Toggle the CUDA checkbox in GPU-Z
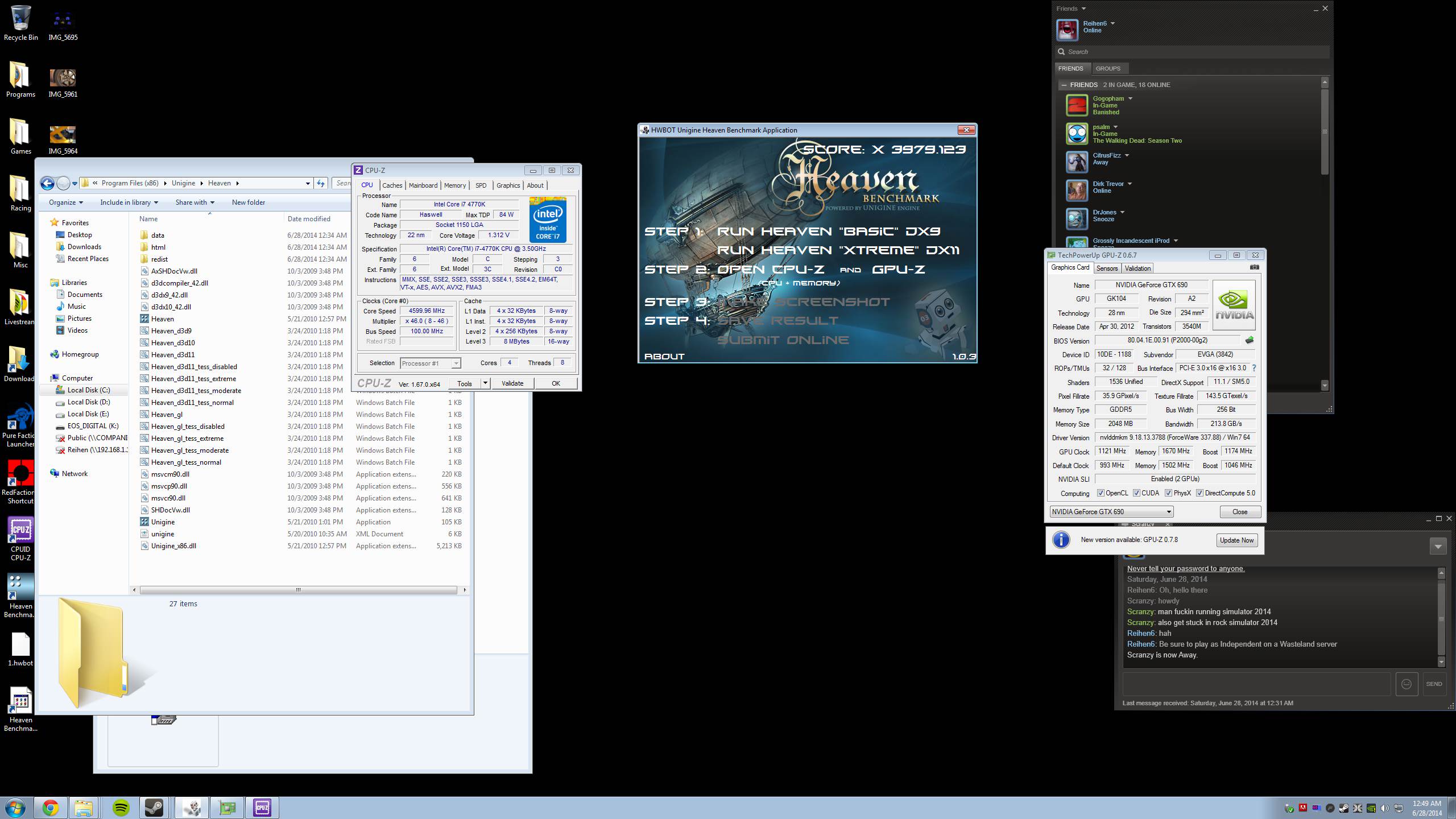The image size is (1456, 819). (1136, 493)
